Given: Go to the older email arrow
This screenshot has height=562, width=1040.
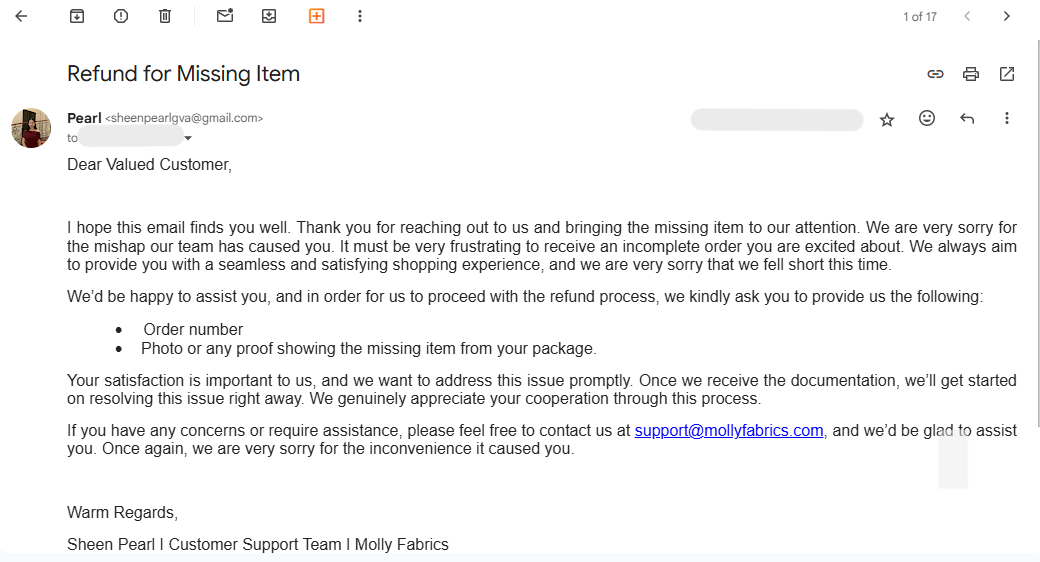Looking at the screenshot, I should (1007, 16).
